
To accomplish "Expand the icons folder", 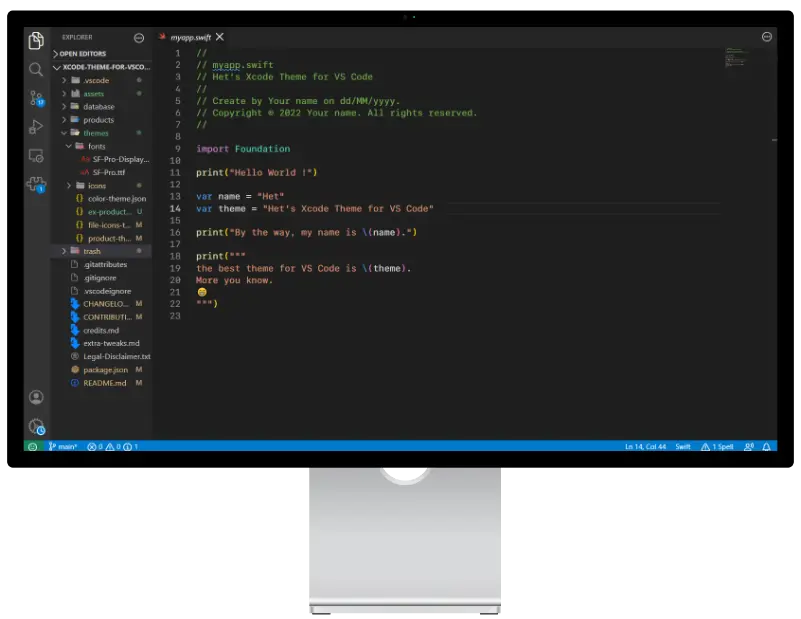I will click(x=101, y=185).
